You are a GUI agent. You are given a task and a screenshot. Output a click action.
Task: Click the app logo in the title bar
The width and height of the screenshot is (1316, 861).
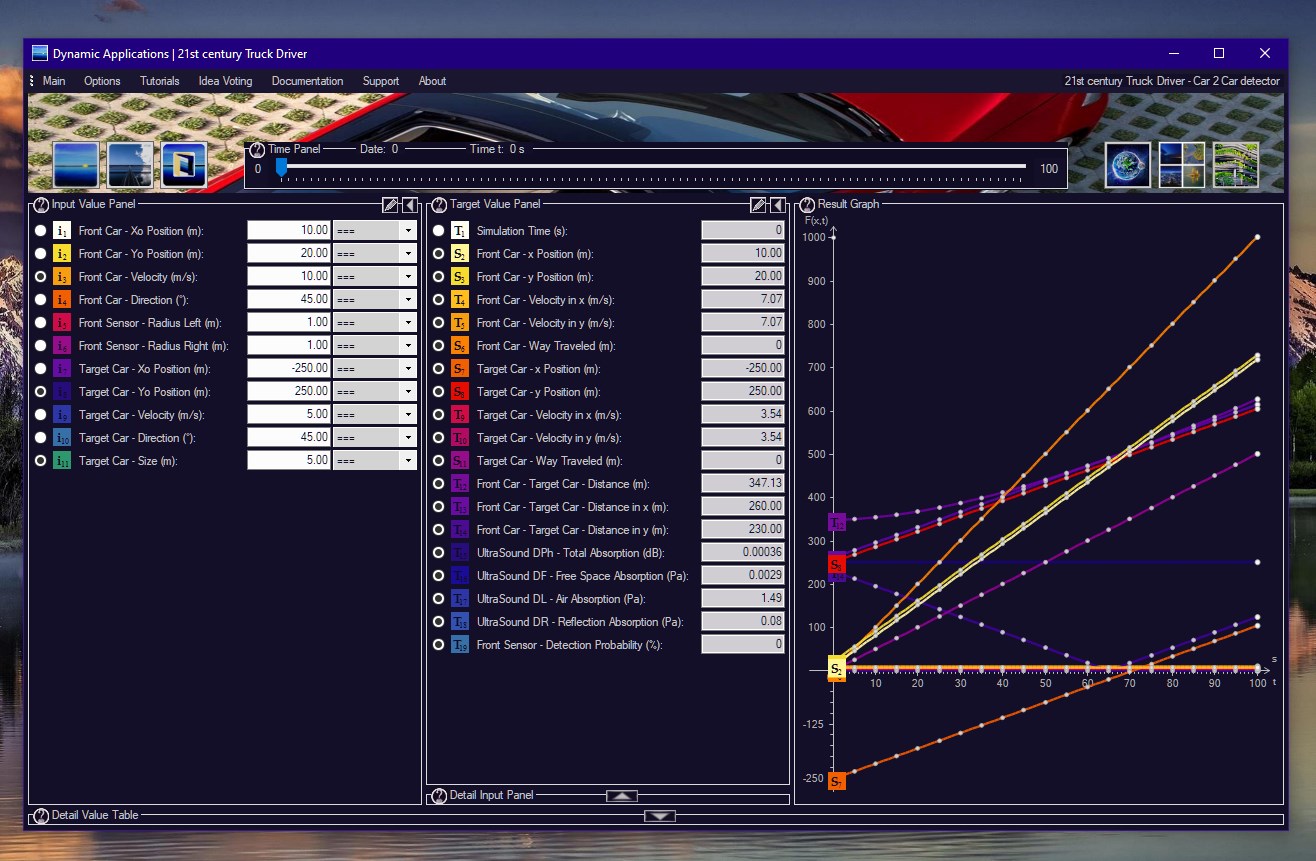pyautogui.click(x=40, y=53)
